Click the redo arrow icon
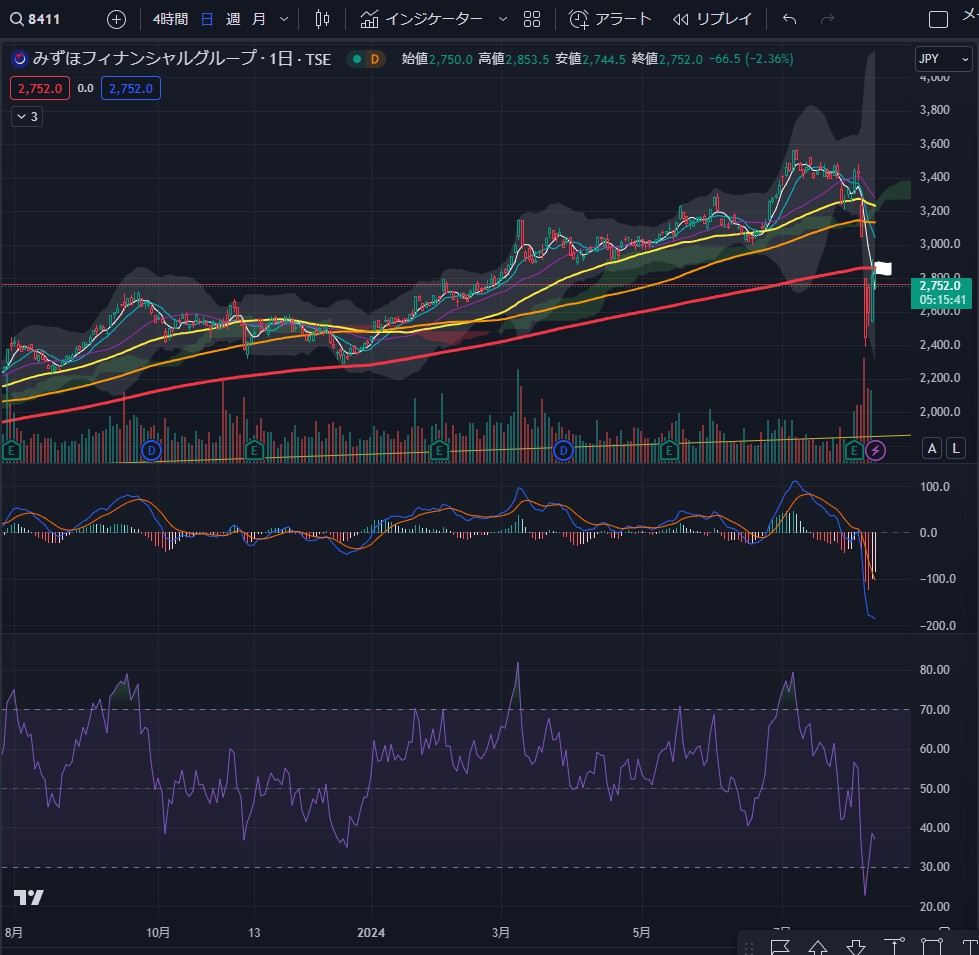 (827, 19)
